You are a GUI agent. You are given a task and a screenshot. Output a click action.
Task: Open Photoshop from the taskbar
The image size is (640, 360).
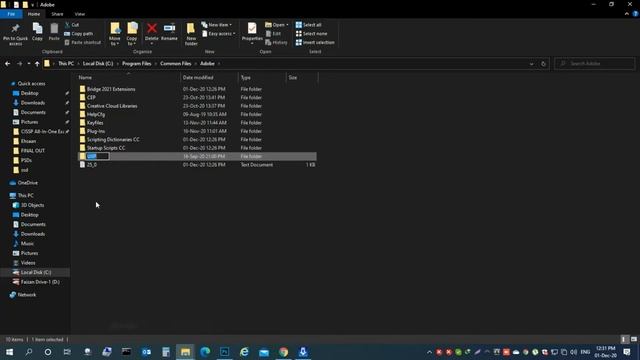224,352
